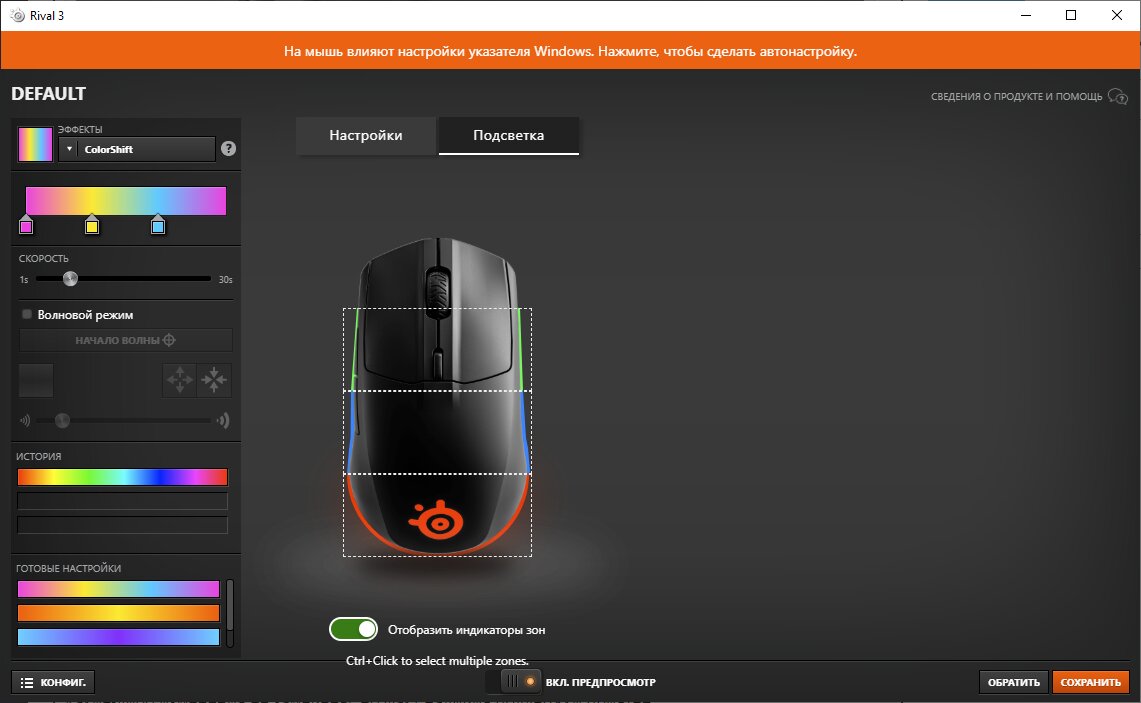Switch to the Настройки tab
The height and width of the screenshot is (703, 1141).
coord(366,135)
